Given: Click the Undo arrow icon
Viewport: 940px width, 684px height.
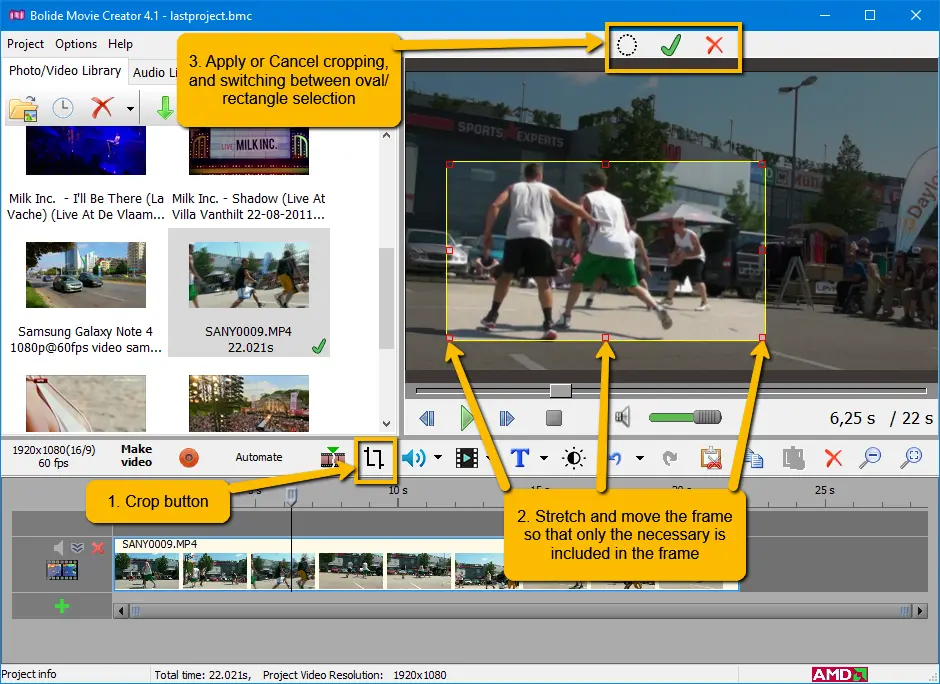Looking at the screenshot, I should (616, 458).
